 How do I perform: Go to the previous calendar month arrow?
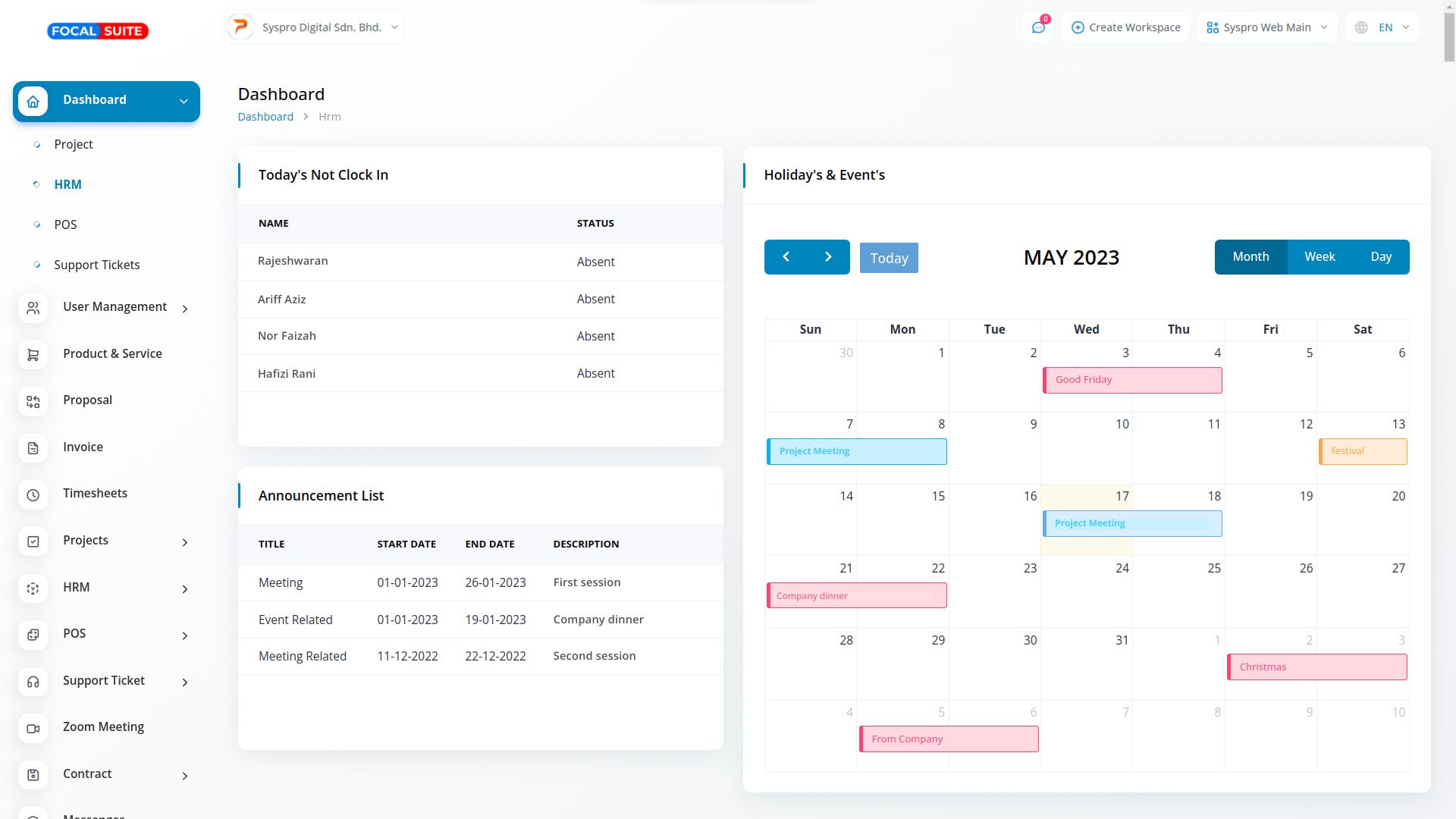(786, 257)
